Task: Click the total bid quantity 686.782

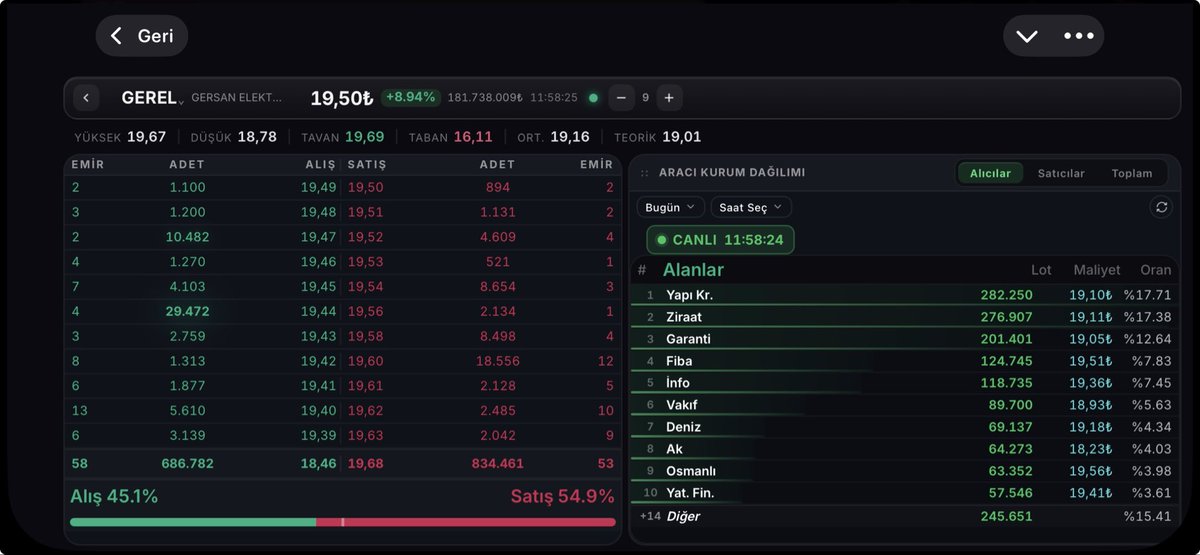Action: pyautogui.click(x=187, y=464)
